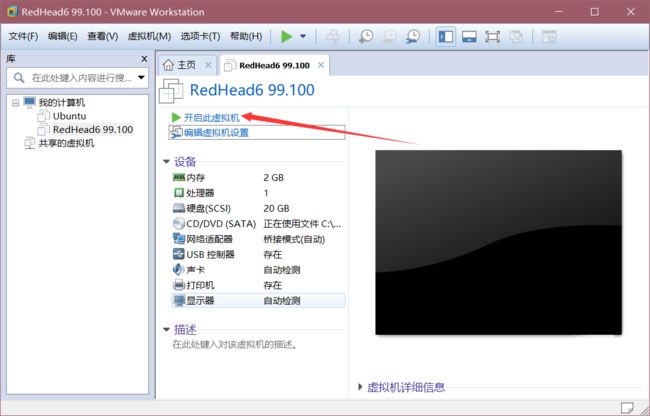Screen dimensions: 650x416
Task: Click the VMware app icon in title bar
Action: point(12,12)
